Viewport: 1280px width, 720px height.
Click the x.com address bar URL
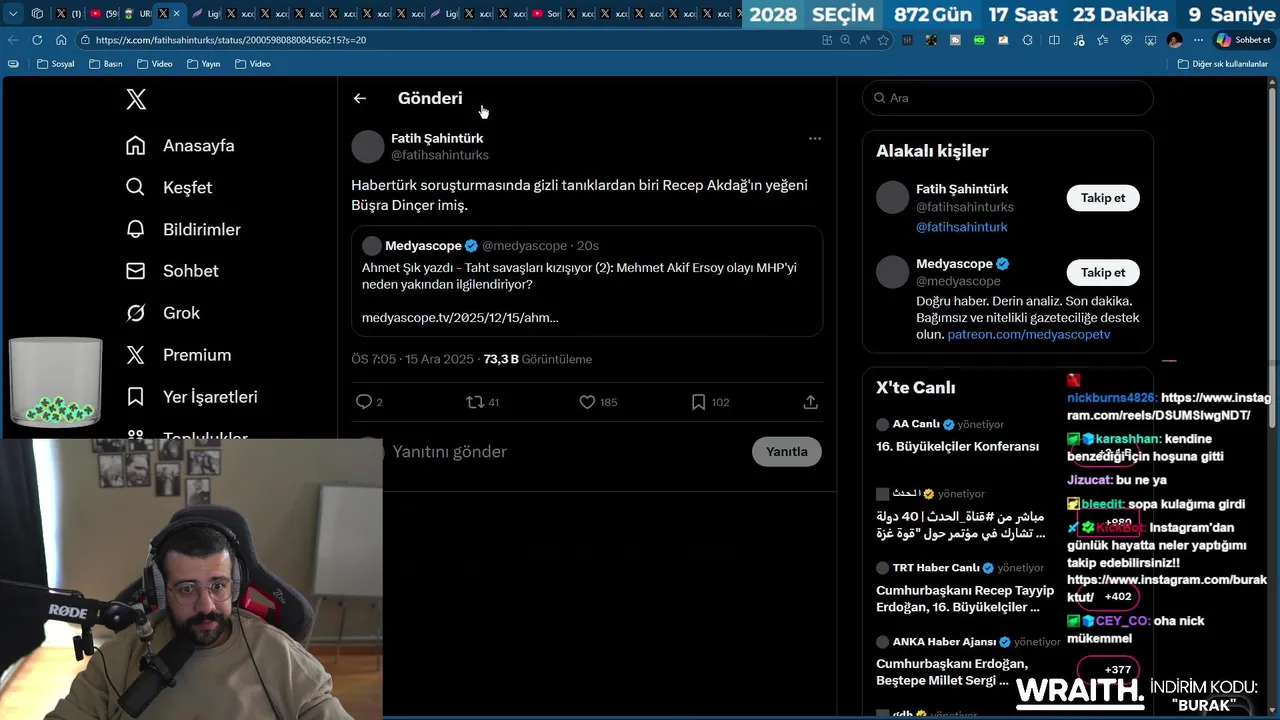click(x=231, y=40)
